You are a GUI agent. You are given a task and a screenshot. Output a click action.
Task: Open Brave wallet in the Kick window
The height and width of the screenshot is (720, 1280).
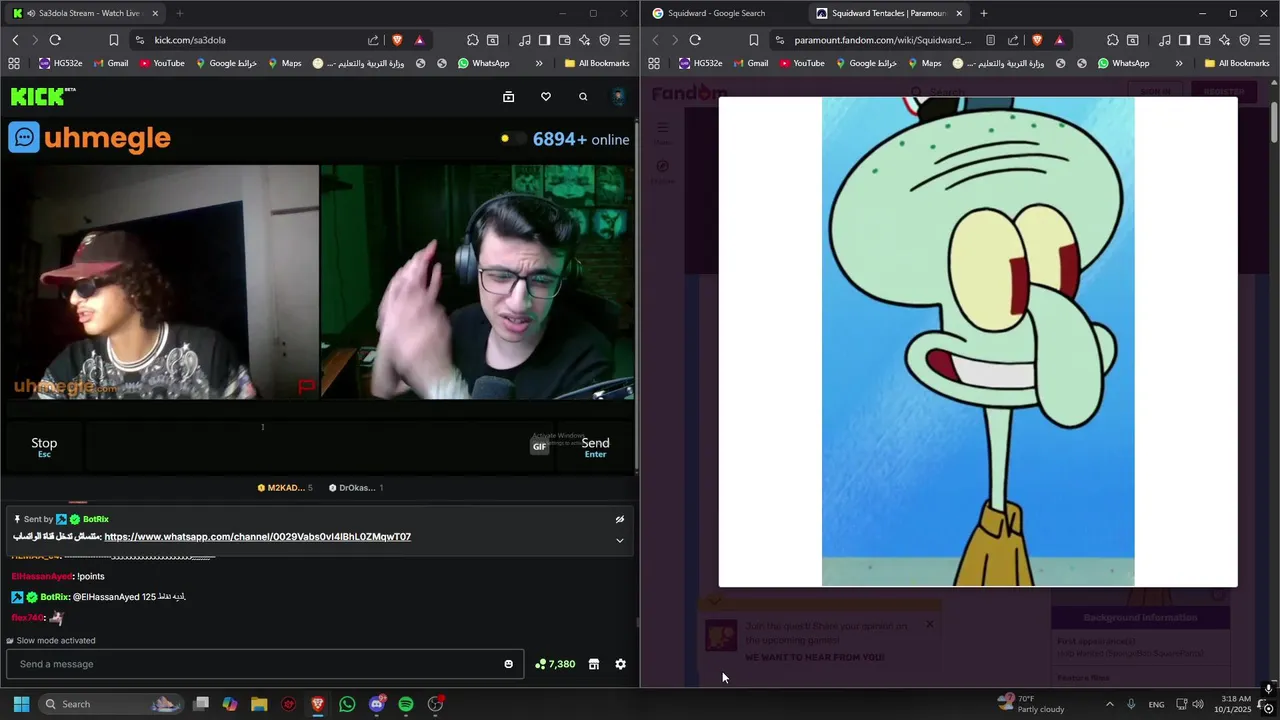click(565, 40)
